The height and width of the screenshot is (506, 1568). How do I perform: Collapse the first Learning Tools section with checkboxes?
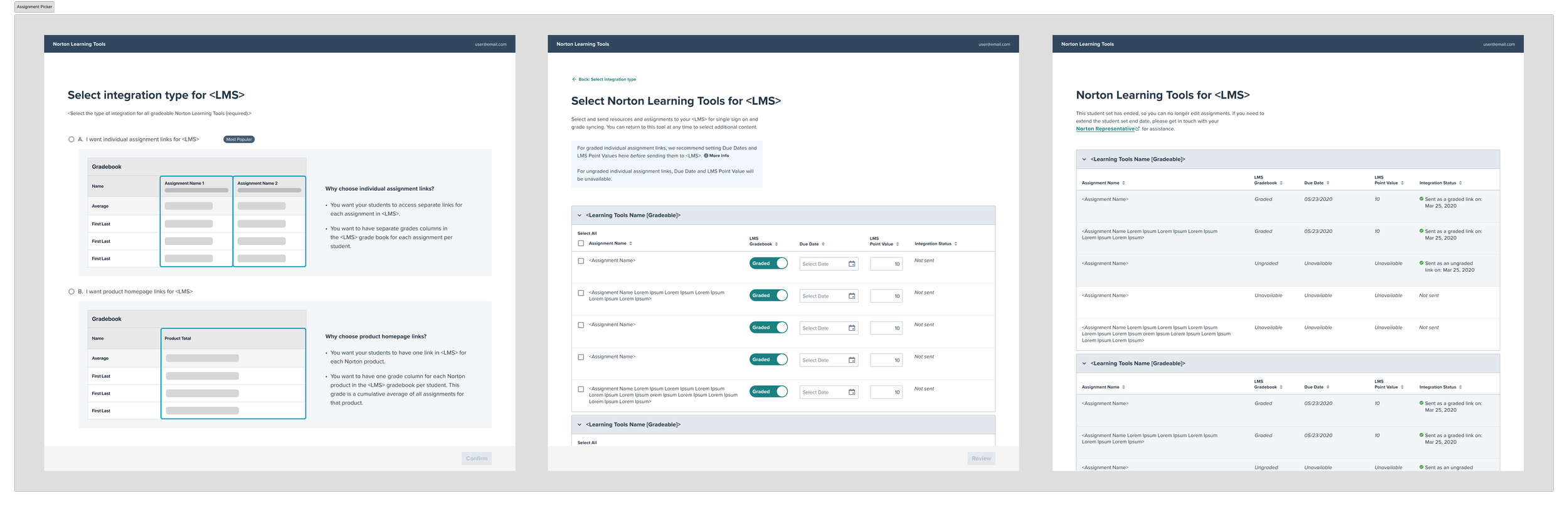click(x=580, y=215)
